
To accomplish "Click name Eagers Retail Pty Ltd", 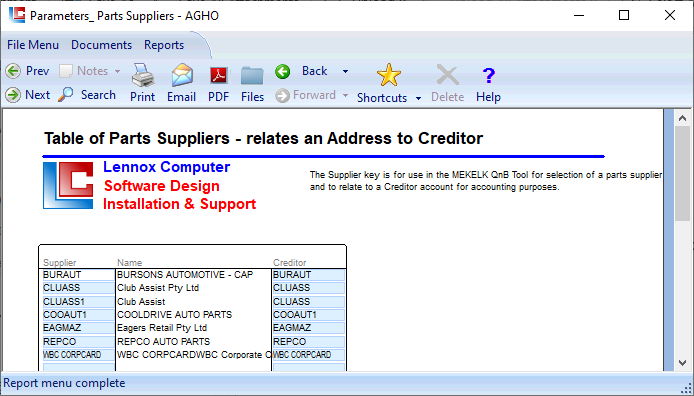I will [x=162, y=328].
